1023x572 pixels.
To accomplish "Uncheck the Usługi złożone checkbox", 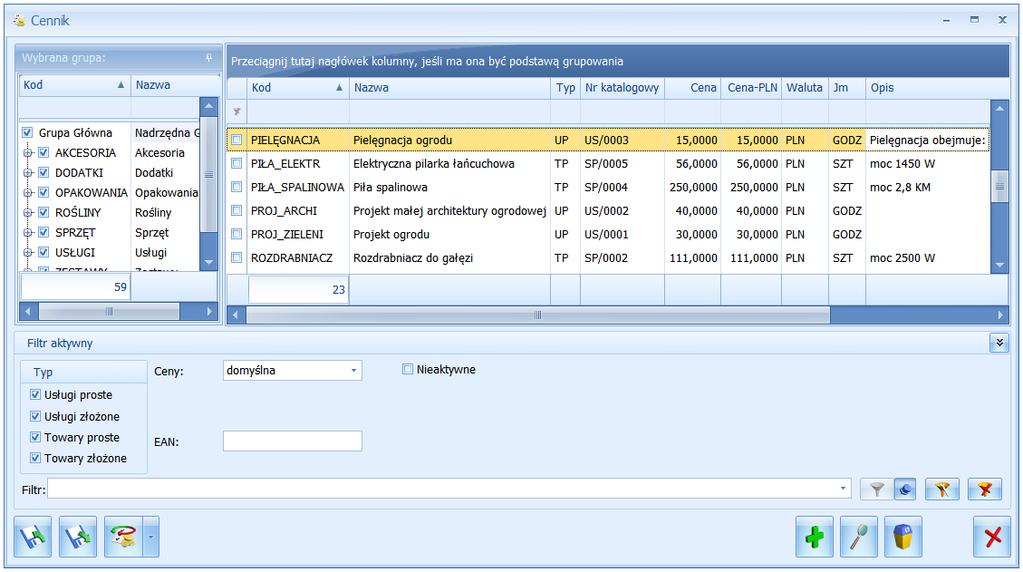I will tap(35, 416).
